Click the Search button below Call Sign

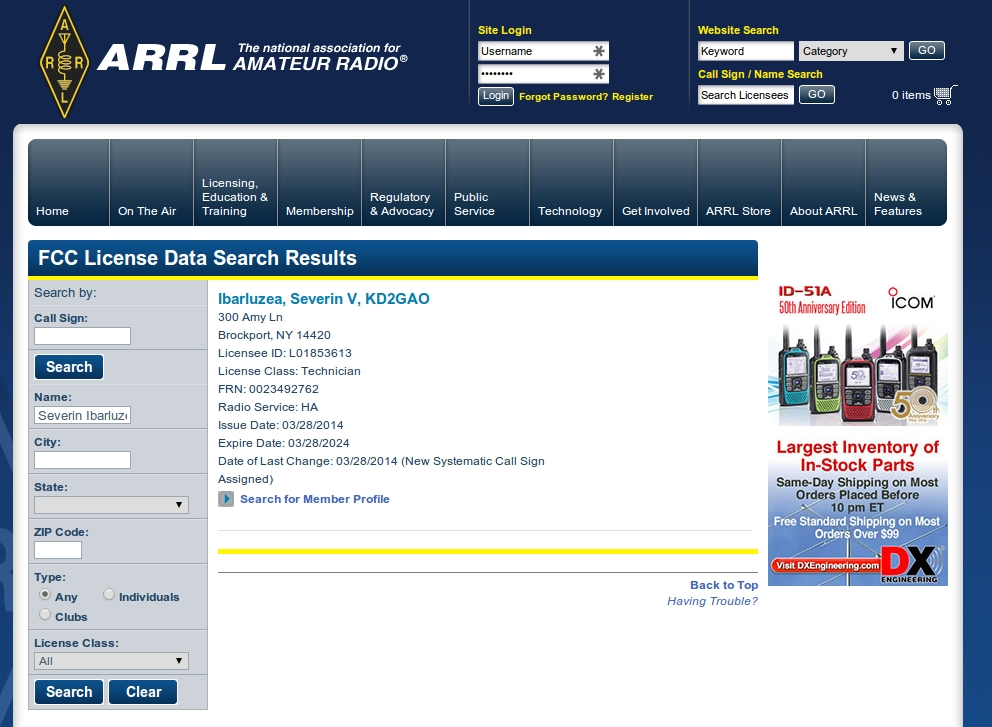click(69, 367)
